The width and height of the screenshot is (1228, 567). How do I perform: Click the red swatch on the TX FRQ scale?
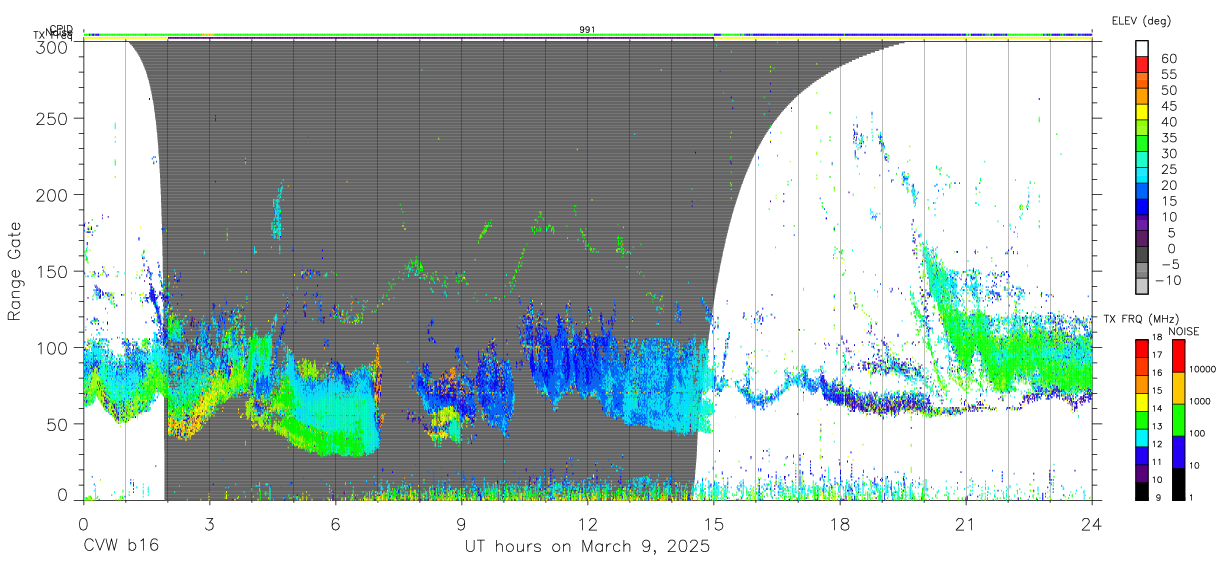tap(1142, 348)
